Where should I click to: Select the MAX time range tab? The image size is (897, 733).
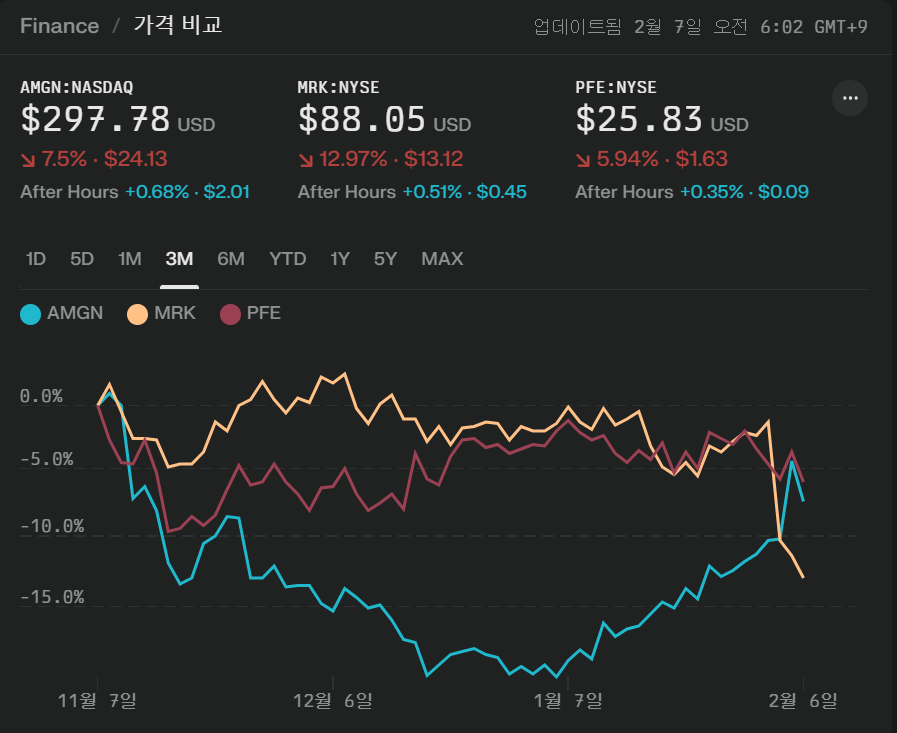click(442, 259)
